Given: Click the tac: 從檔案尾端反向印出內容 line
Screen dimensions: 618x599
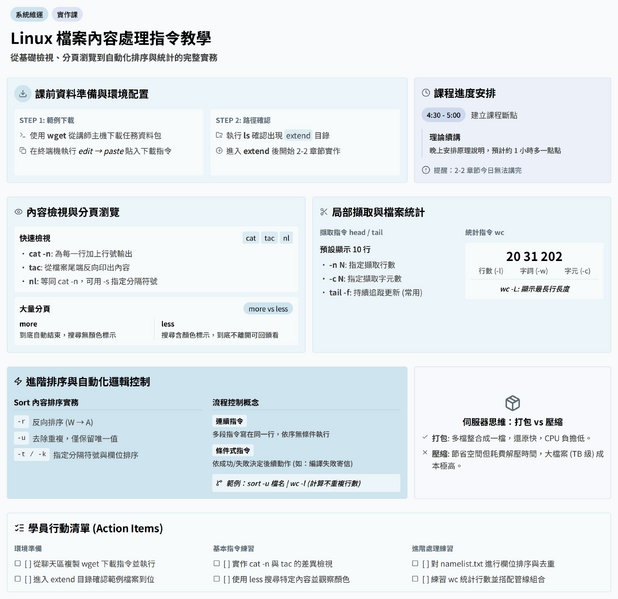Looking at the screenshot, I should tap(79, 268).
